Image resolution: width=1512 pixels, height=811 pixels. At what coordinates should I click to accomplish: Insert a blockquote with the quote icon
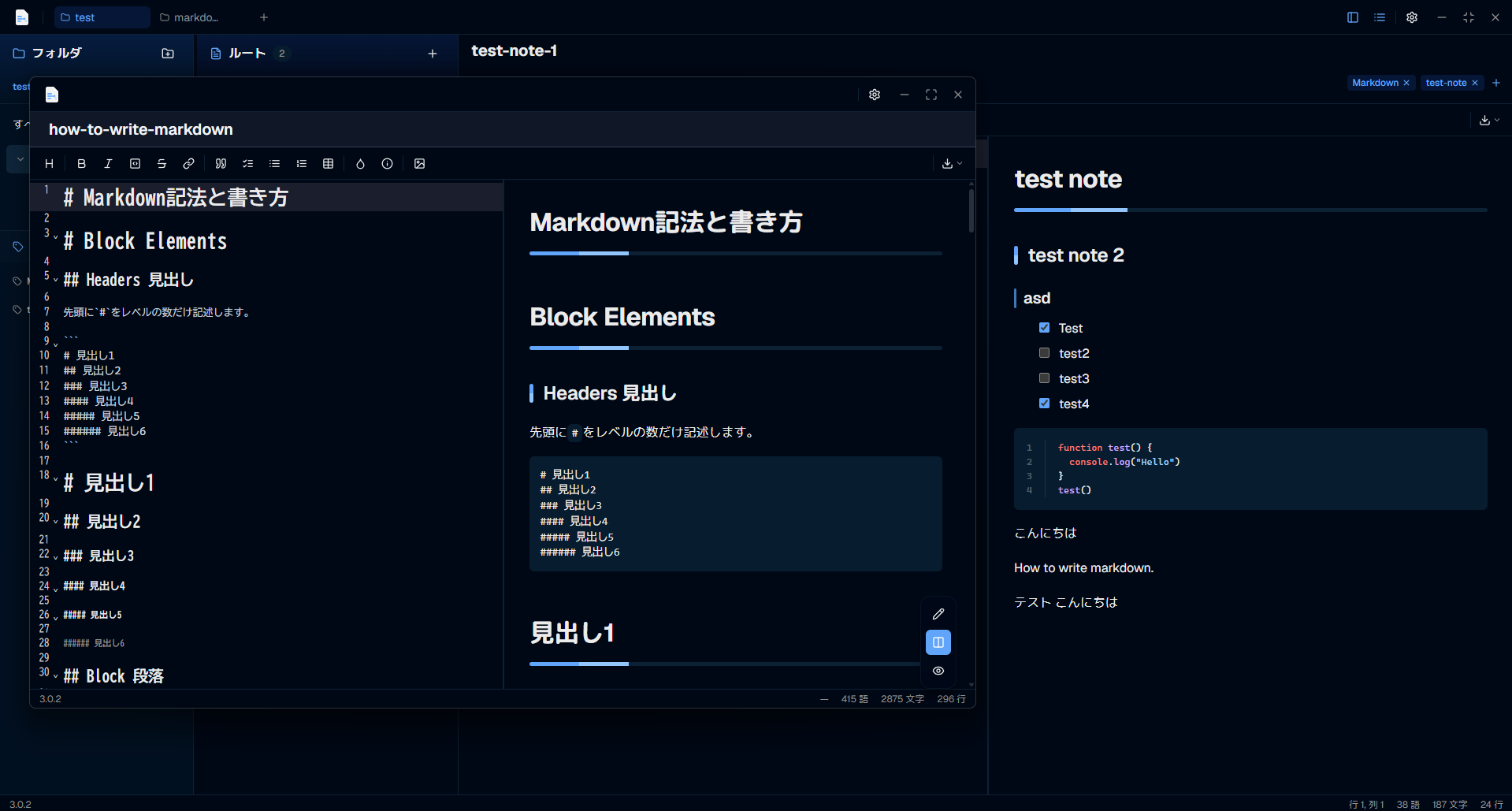(x=221, y=164)
